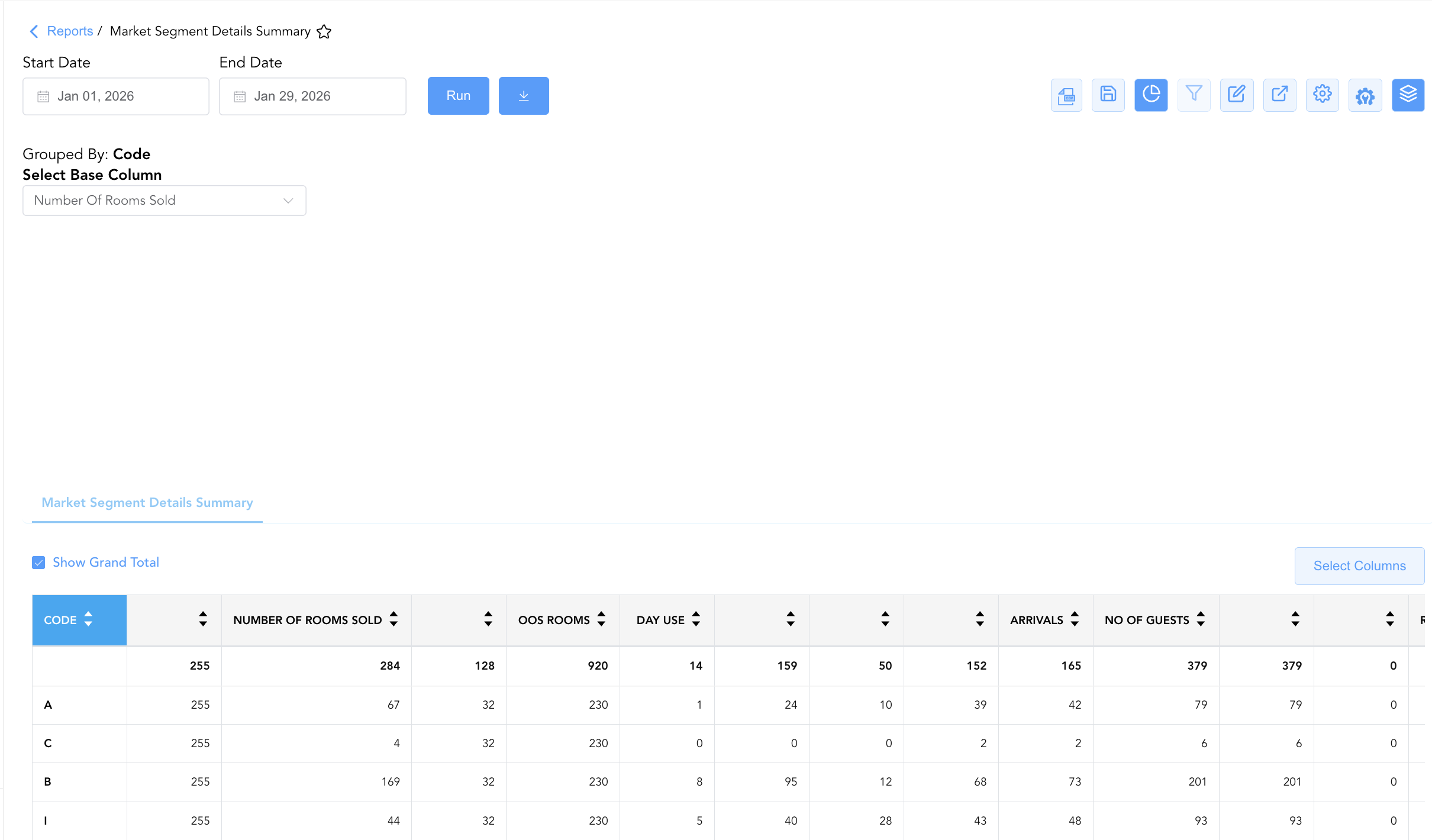Sort by ARRIVALS column
The image size is (1432, 840).
pyautogui.click(x=1075, y=619)
